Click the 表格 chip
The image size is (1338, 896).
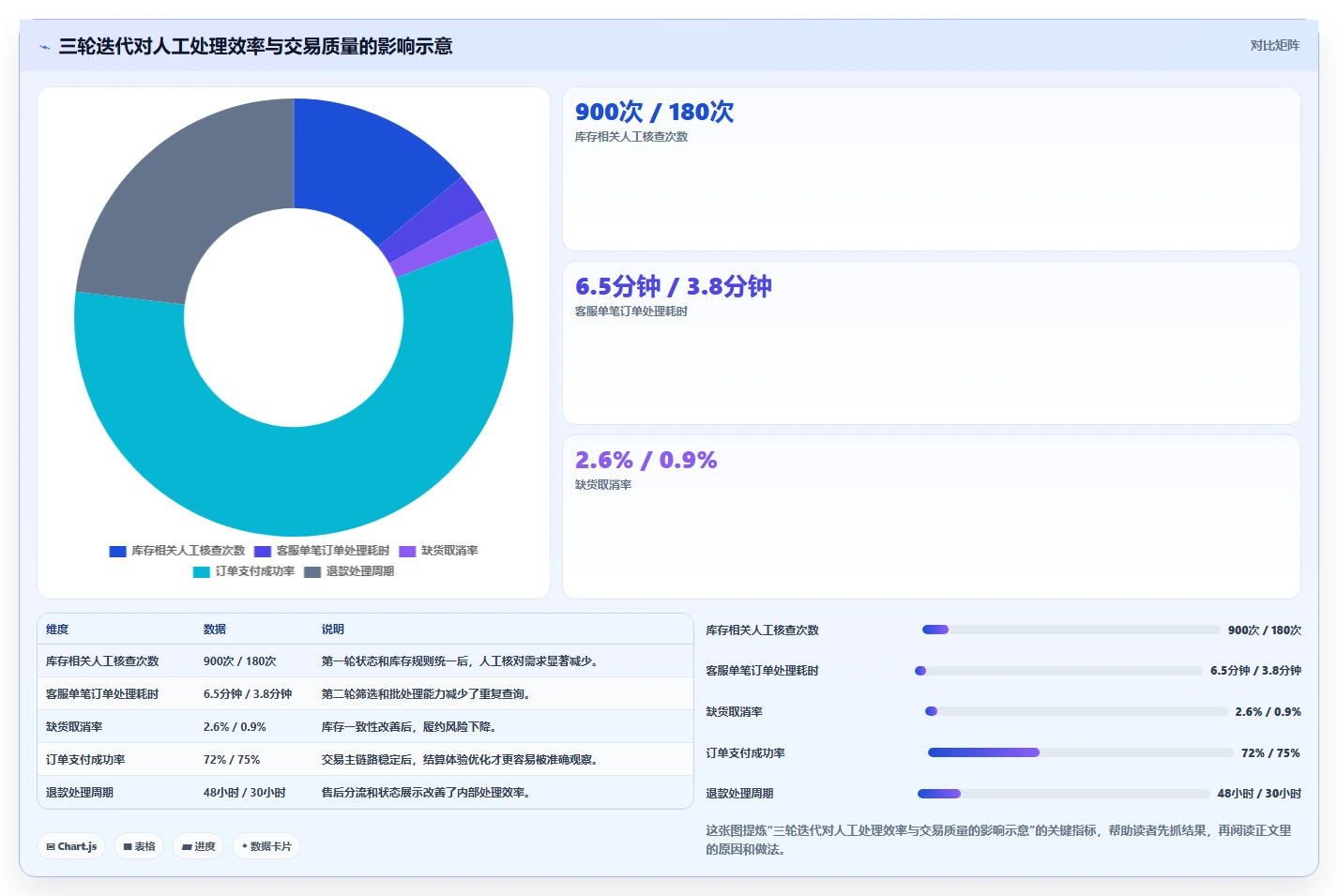[x=139, y=846]
